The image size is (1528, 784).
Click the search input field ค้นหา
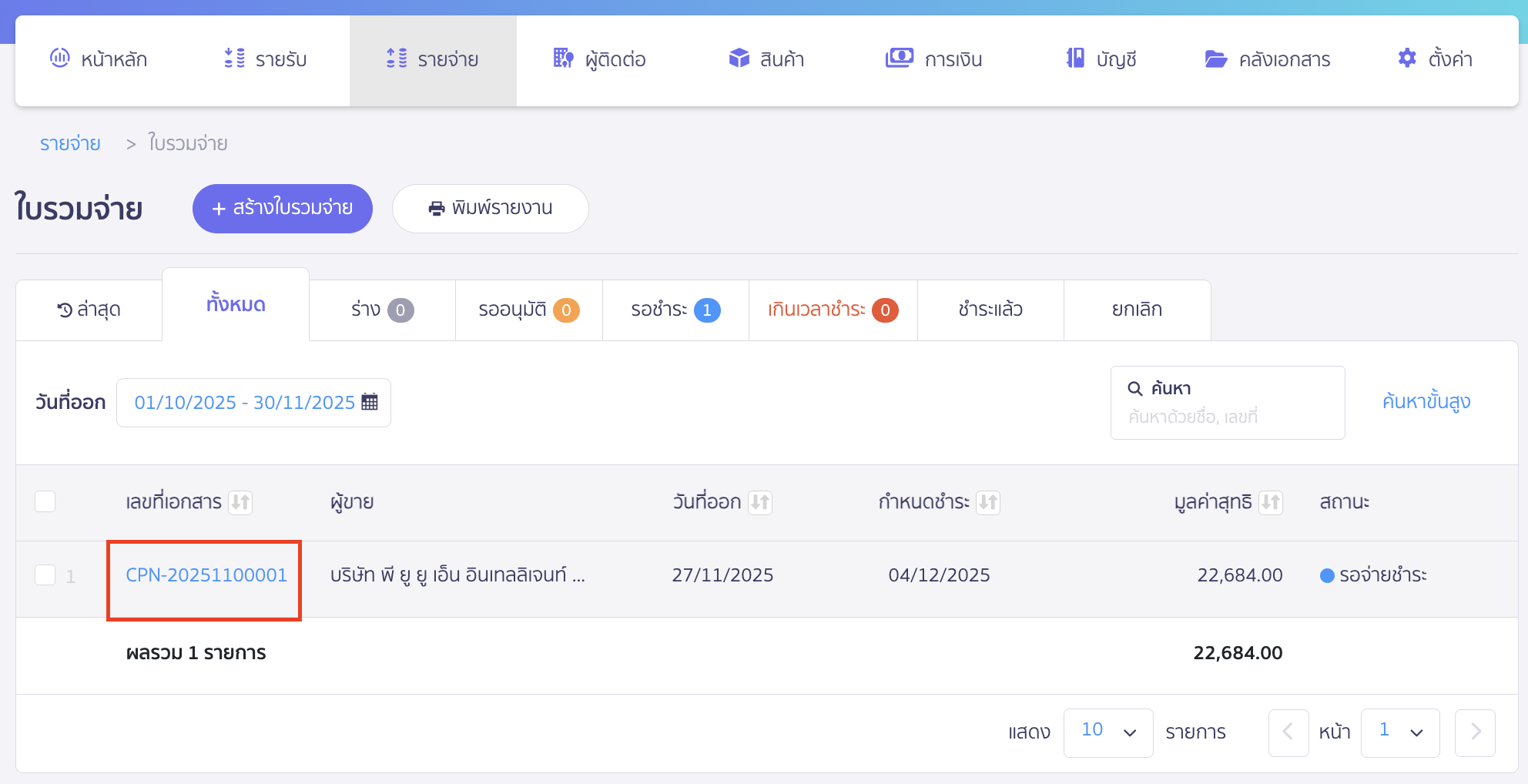tap(1227, 416)
